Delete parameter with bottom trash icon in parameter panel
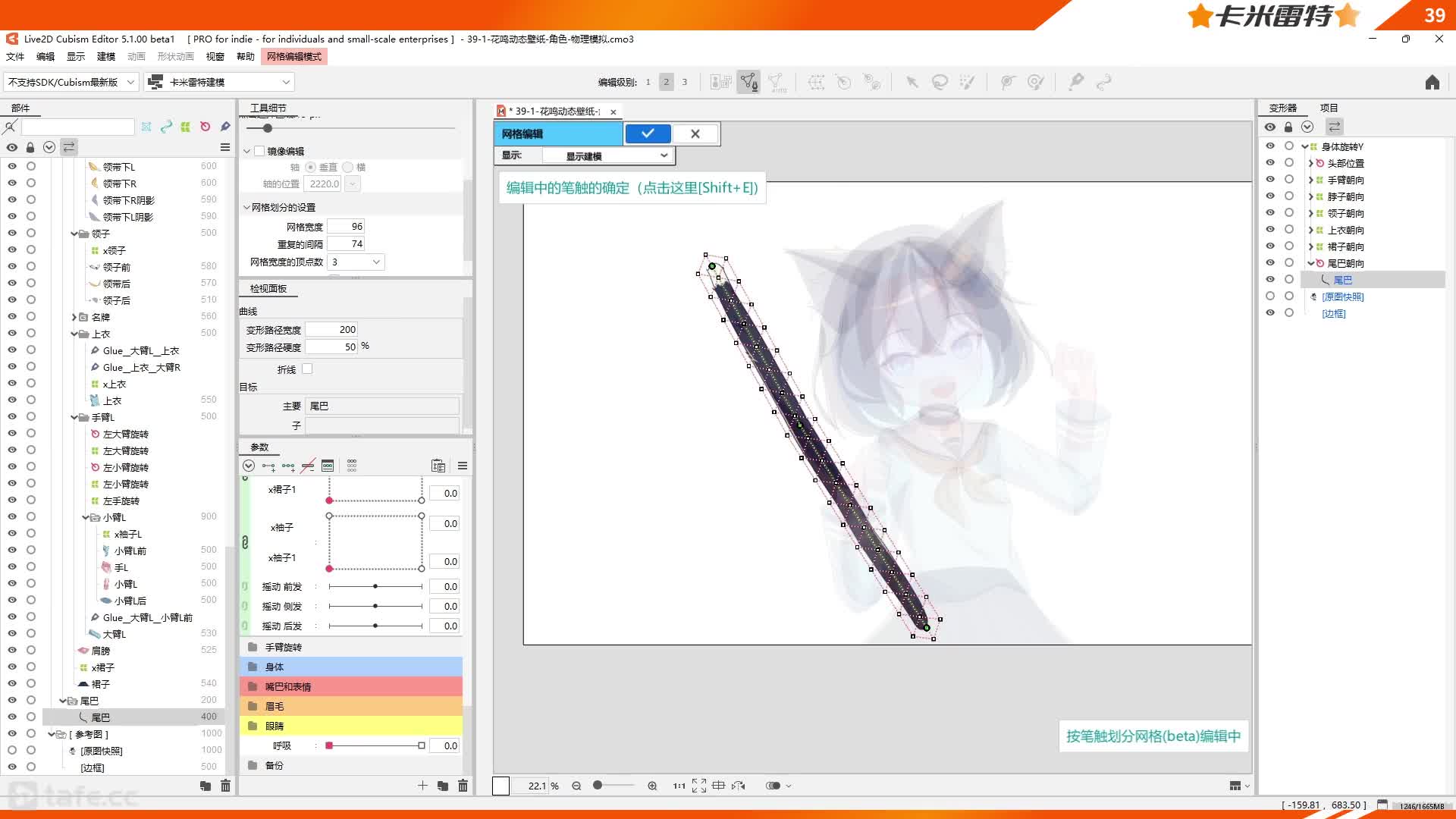Viewport: 1456px width, 819px height. click(x=463, y=786)
